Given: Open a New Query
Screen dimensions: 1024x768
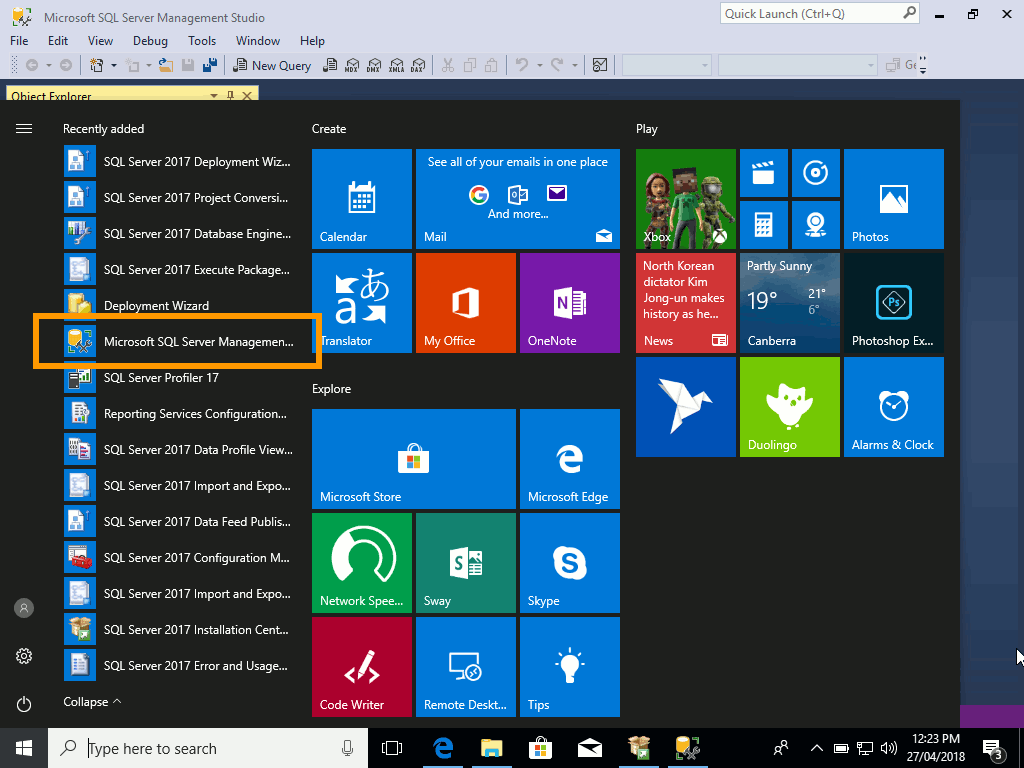Looking at the screenshot, I should pos(272,65).
